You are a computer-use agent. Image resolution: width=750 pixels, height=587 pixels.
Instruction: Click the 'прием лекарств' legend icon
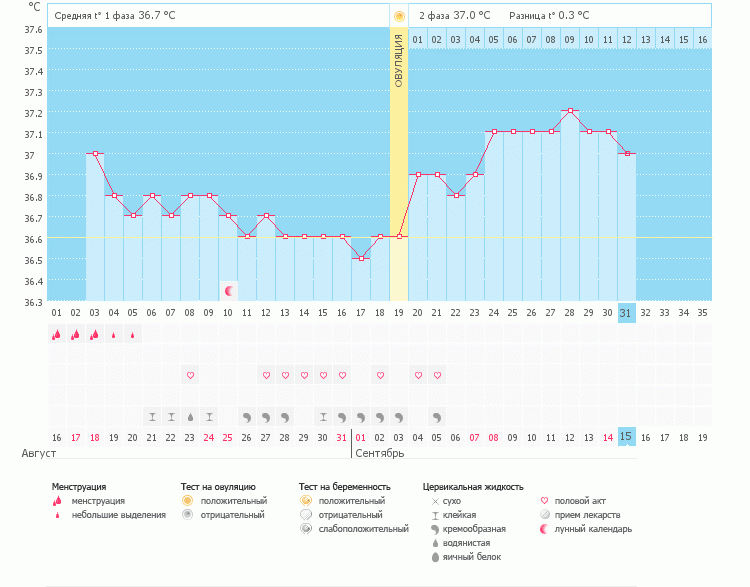pos(545,514)
